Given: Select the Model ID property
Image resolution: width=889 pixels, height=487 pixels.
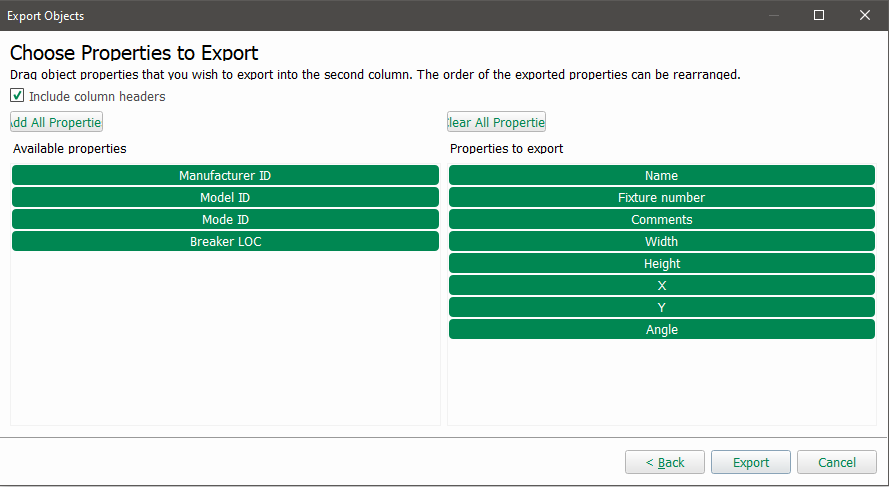Looking at the screenshot, I should point(225,197).
